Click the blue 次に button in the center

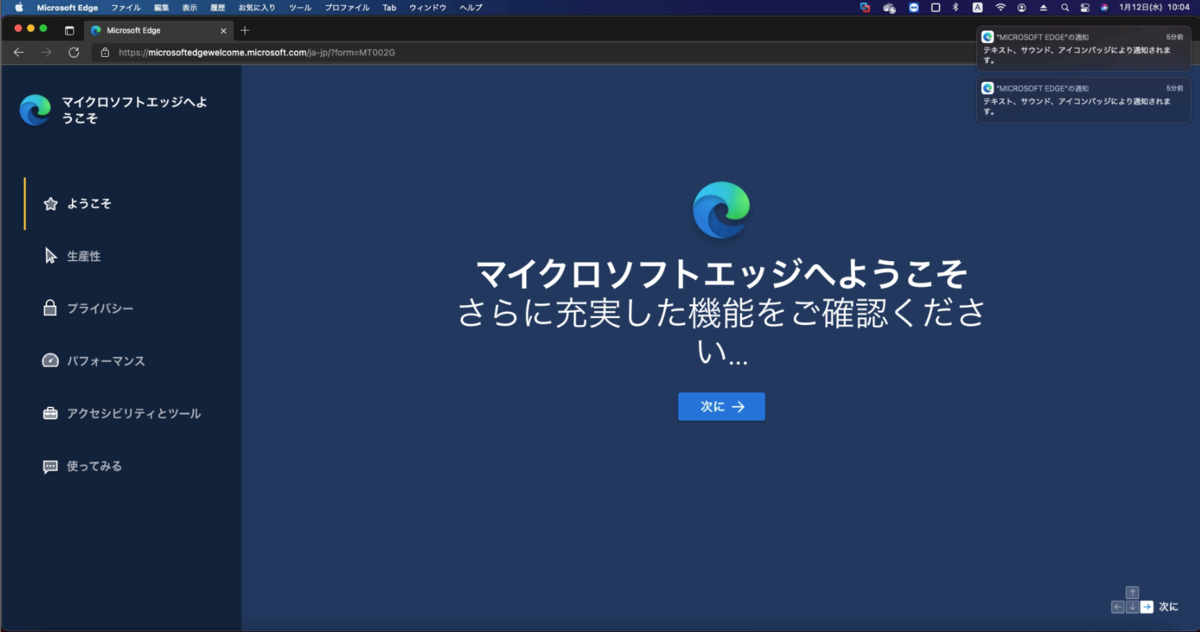click(721, 407)
